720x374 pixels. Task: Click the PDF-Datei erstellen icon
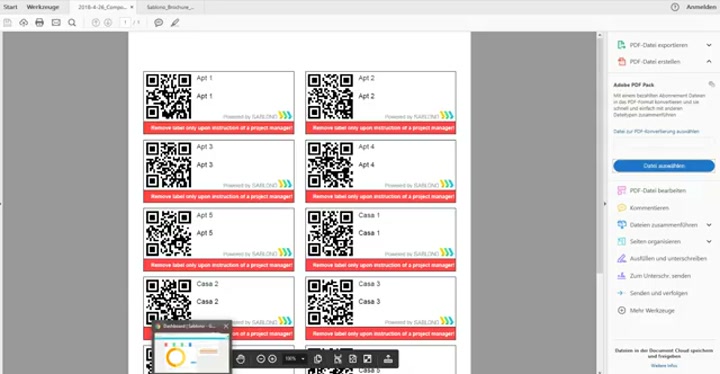[x=622, y=62]
